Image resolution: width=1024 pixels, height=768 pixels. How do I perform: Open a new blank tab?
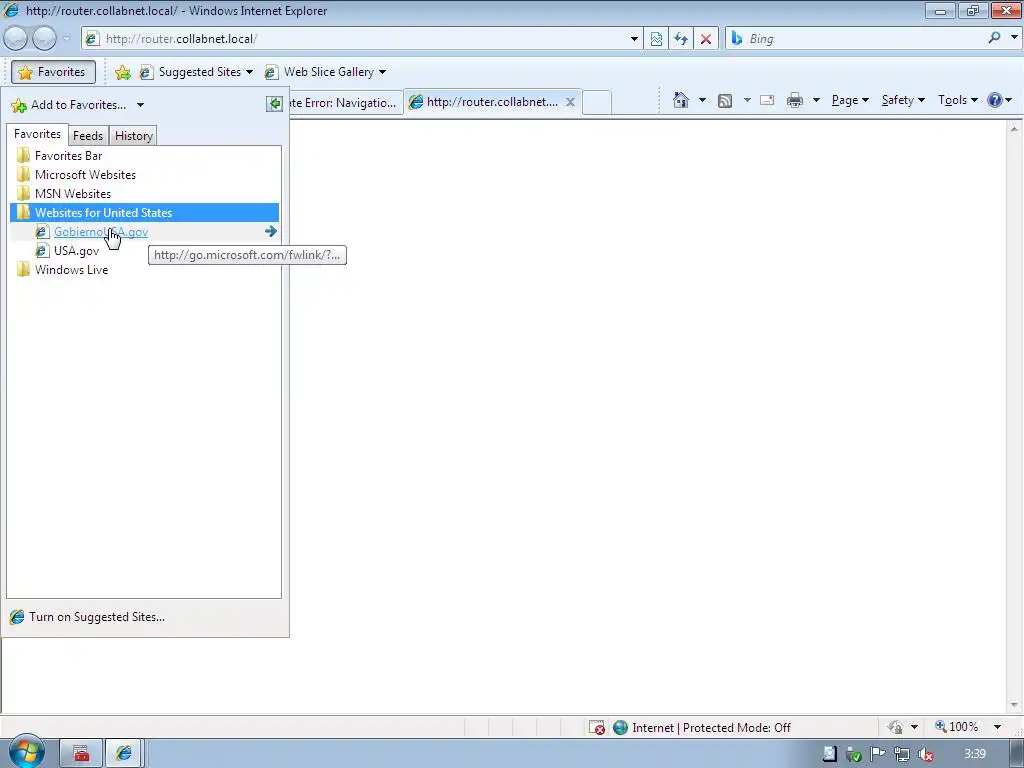tap(597, 103)
